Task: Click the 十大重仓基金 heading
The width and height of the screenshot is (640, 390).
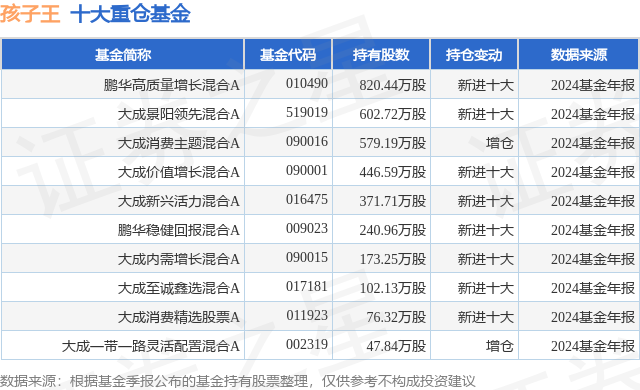Action: pos(131,13)
